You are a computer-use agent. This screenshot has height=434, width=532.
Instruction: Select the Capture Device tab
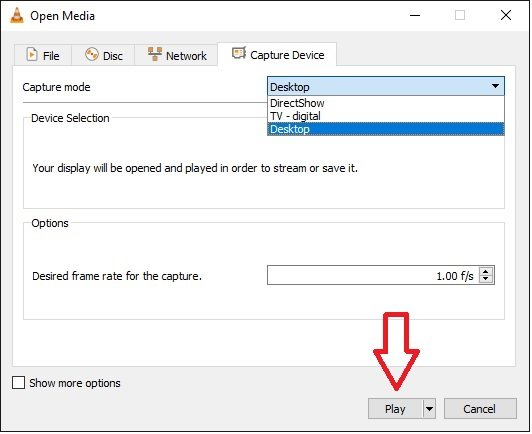pyautogui.click(x=277, y=54)
